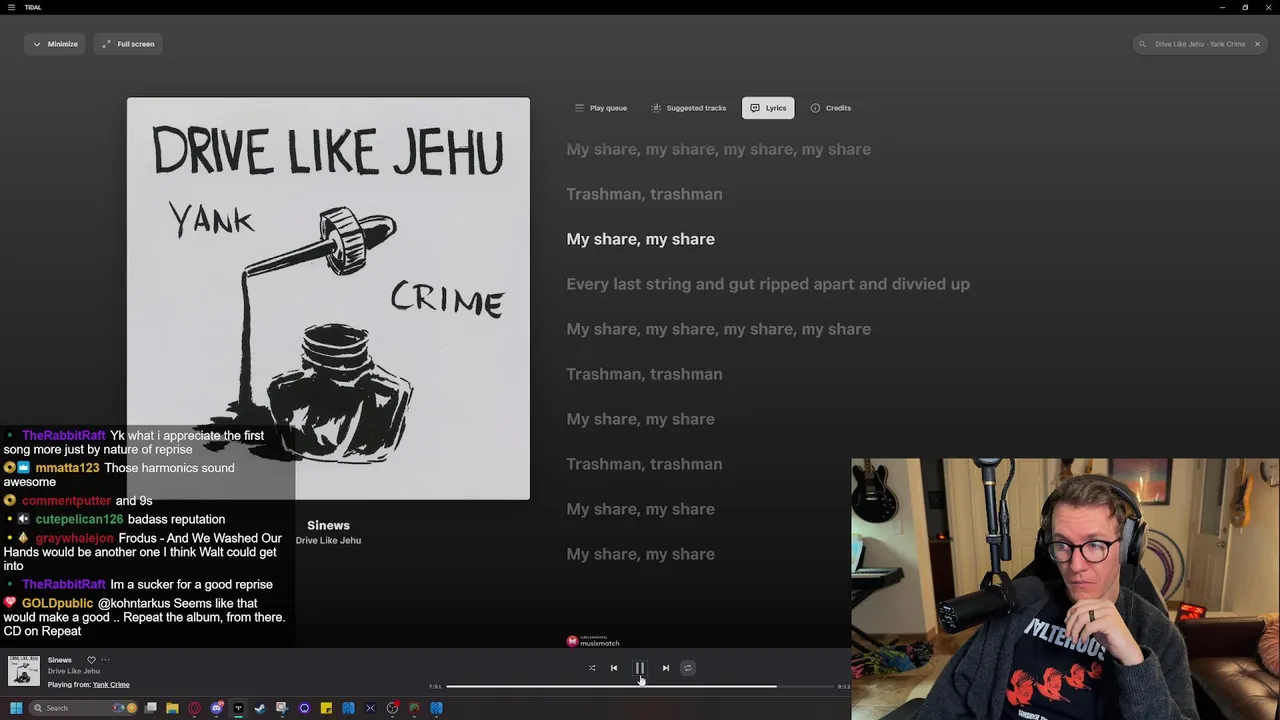Click the large Yank Crime album cover
1280x720 pixels.
click(x=328, y=298)
